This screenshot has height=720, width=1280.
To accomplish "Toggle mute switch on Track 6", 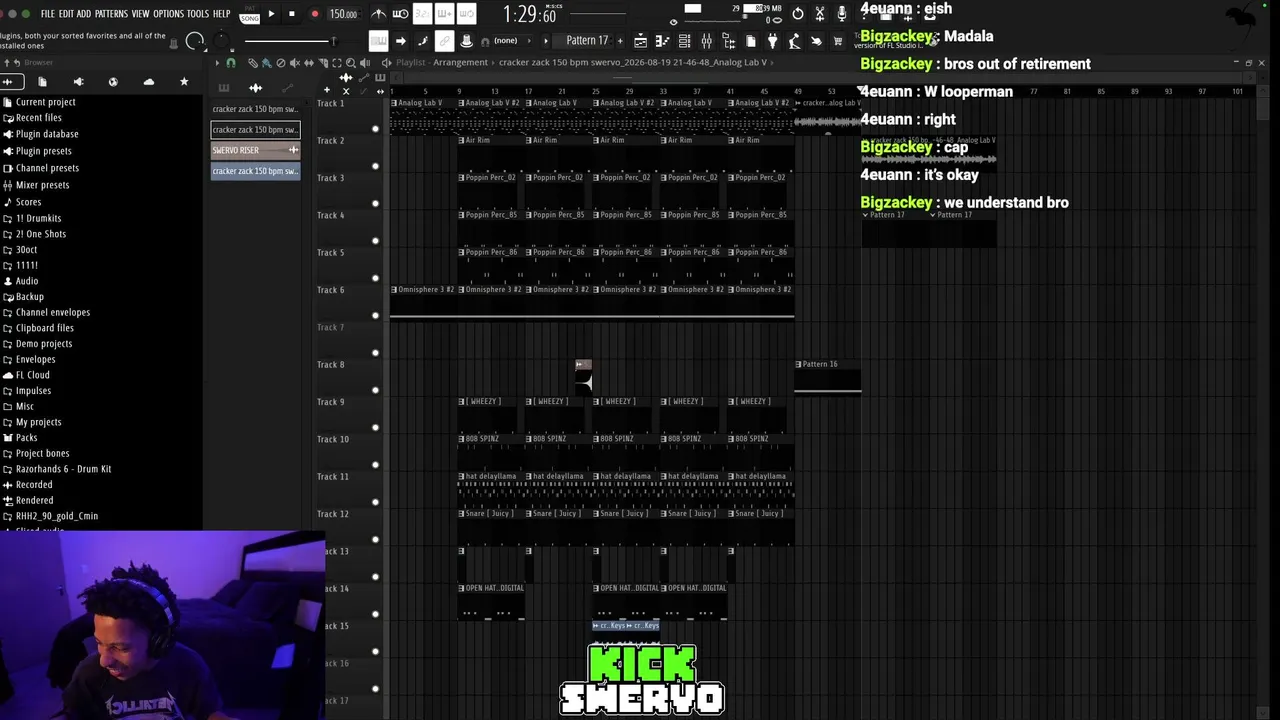I will 376,315.
